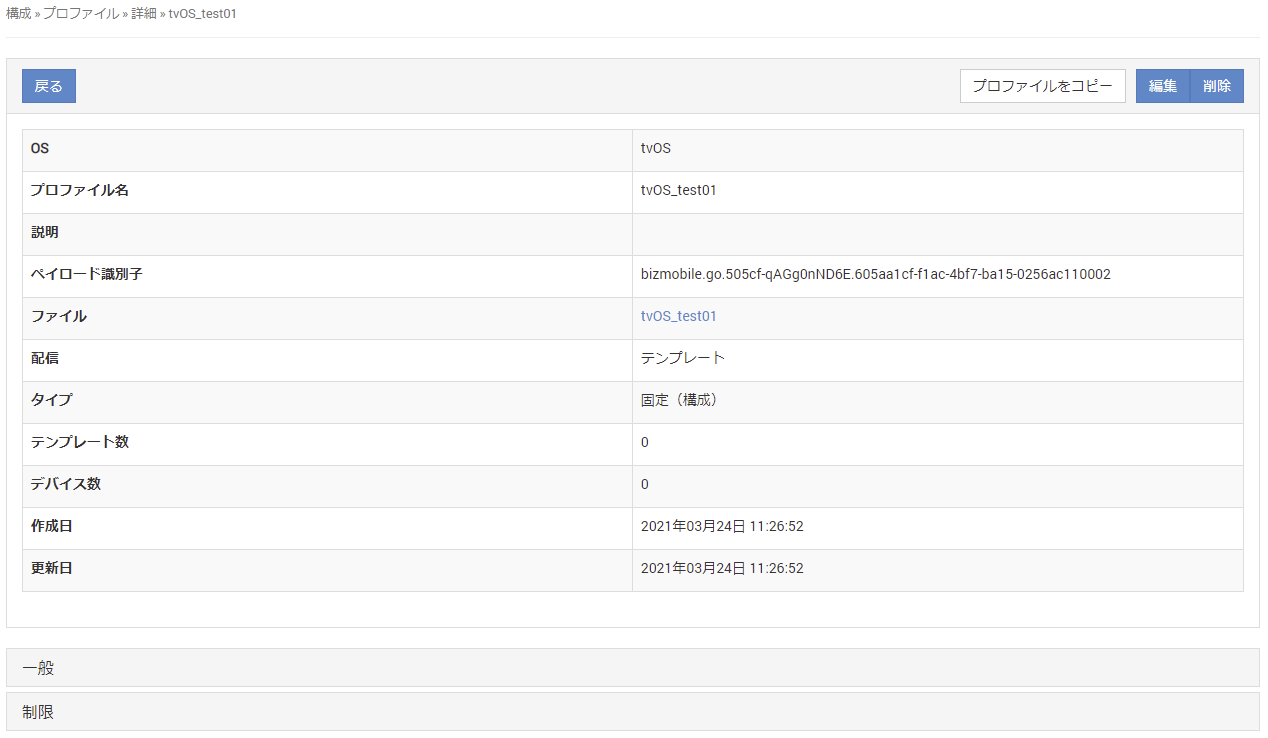Click the 削除 delete button
Viewport: 1268px width, 738px height.
1217,86
